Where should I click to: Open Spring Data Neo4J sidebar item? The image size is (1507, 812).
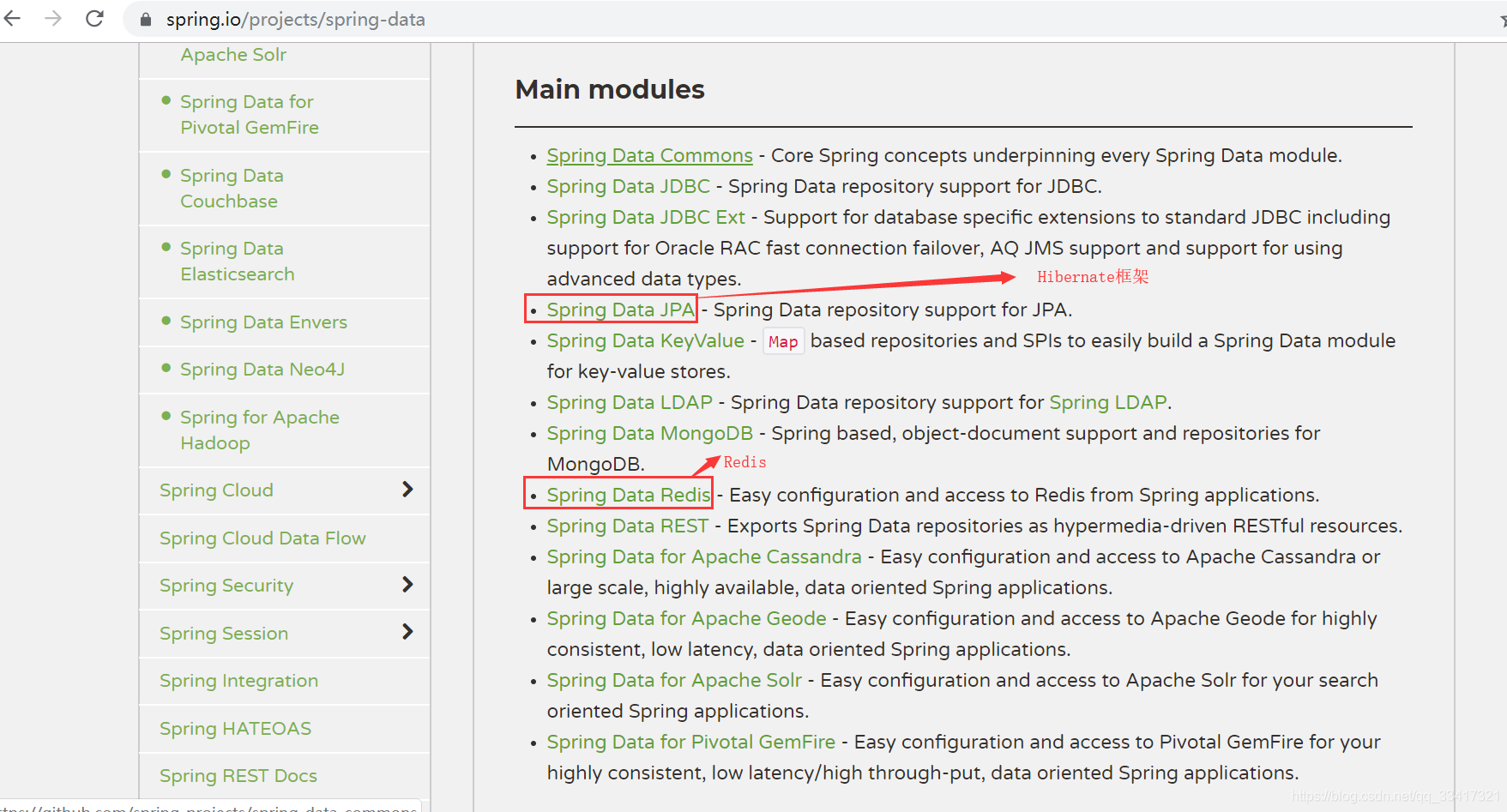(262, 370)
